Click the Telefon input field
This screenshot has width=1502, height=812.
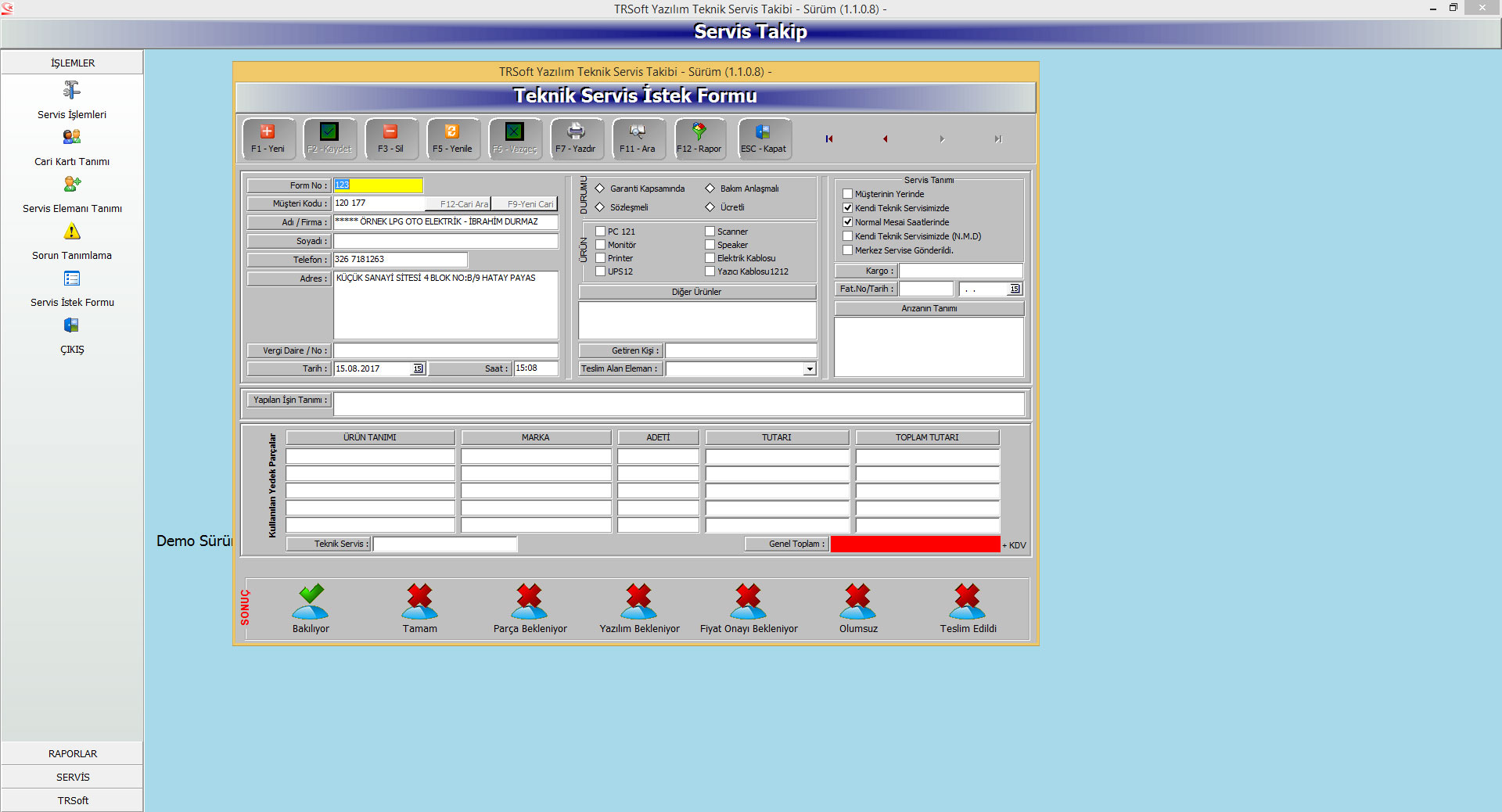click(401, 260)
